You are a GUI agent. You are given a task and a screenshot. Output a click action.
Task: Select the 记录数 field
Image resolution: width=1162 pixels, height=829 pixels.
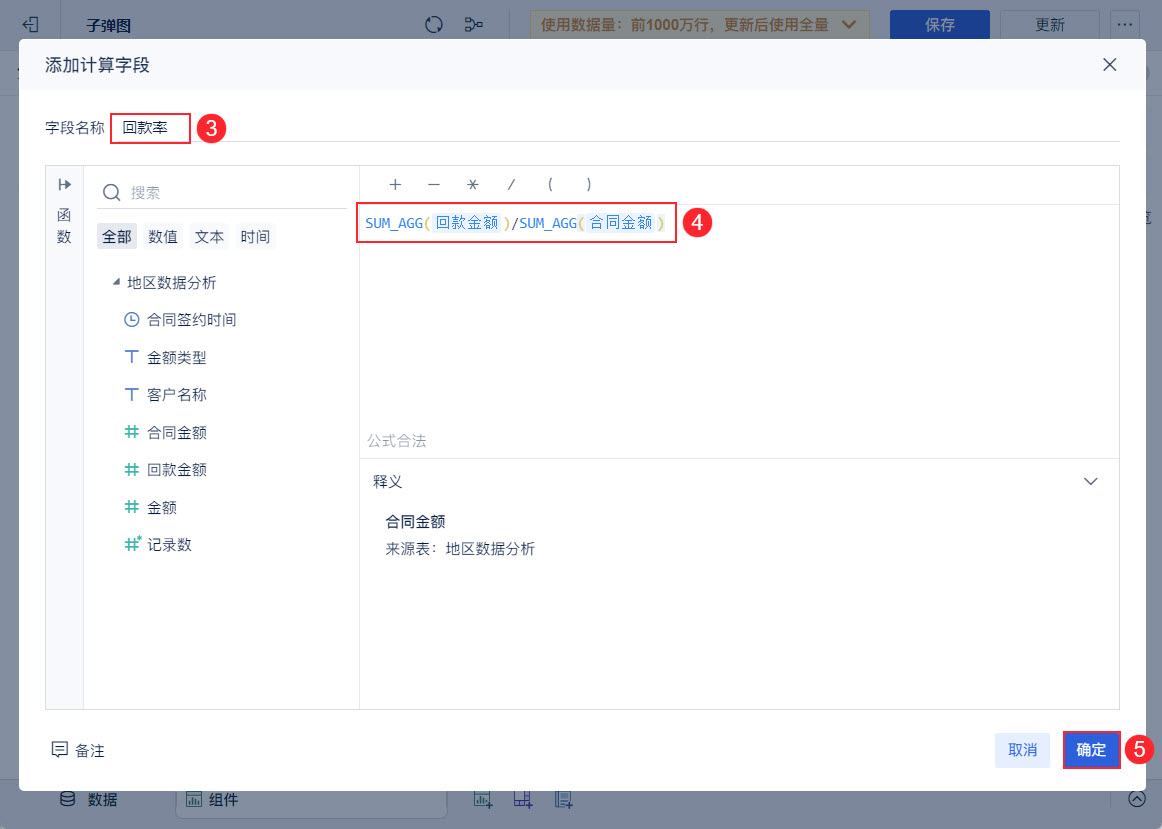(x=169, y=545)
